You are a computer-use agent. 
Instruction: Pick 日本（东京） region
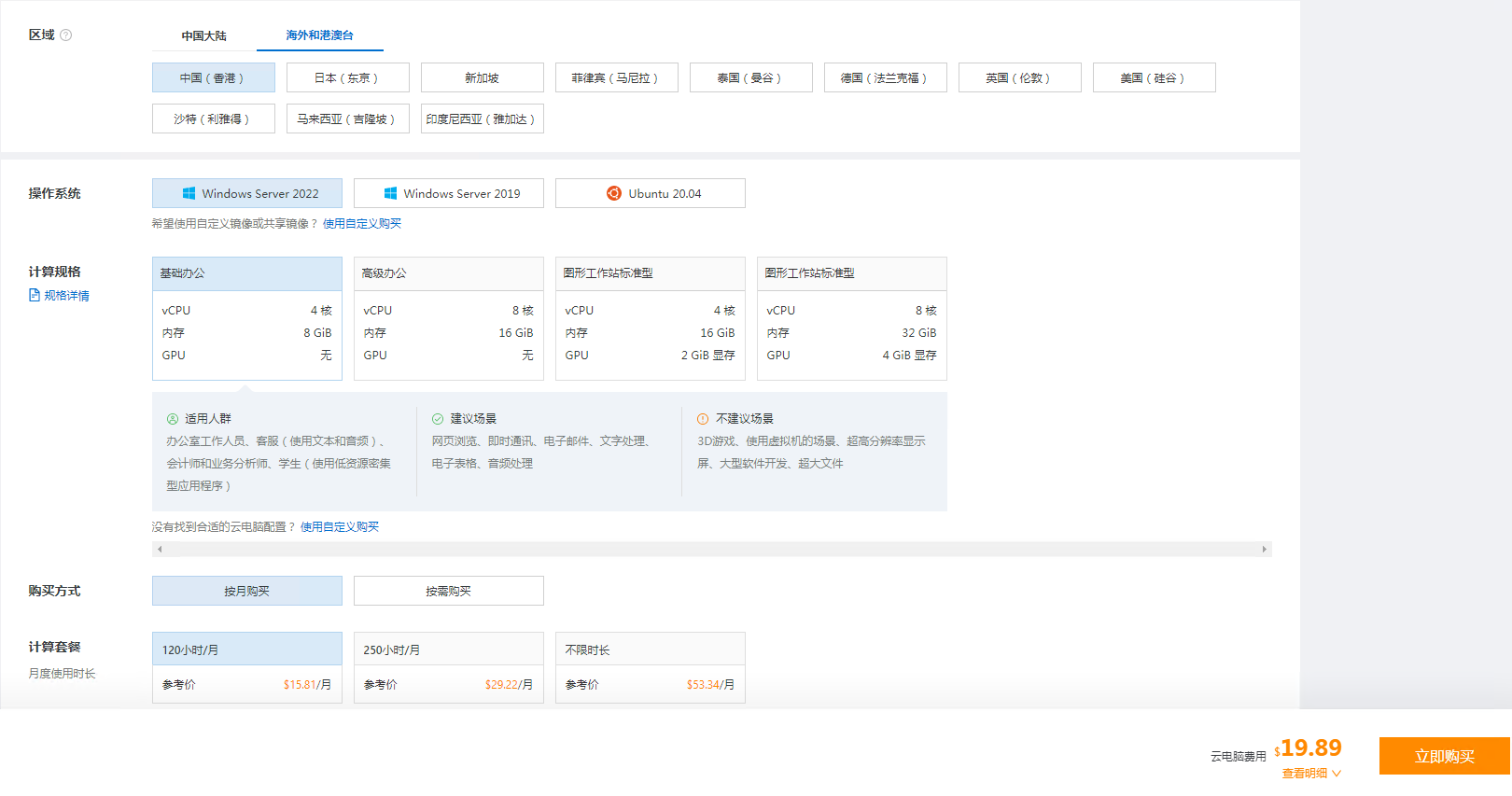click(x=348, y=77)
